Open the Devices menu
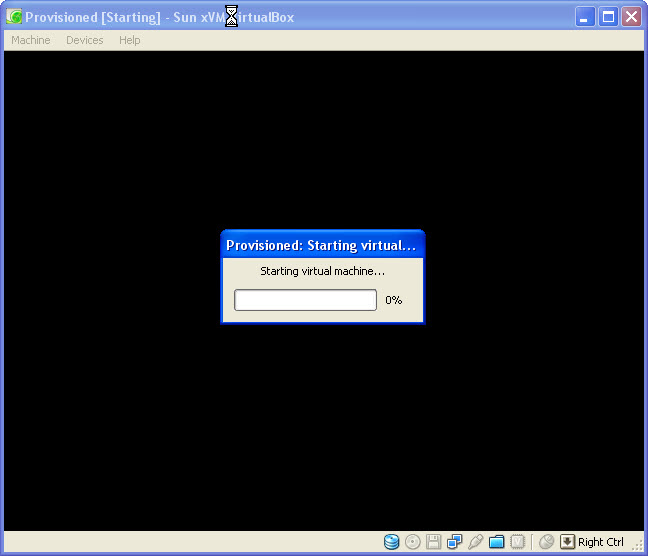Viewport: 648px width, 556px height. click(85, 40)
